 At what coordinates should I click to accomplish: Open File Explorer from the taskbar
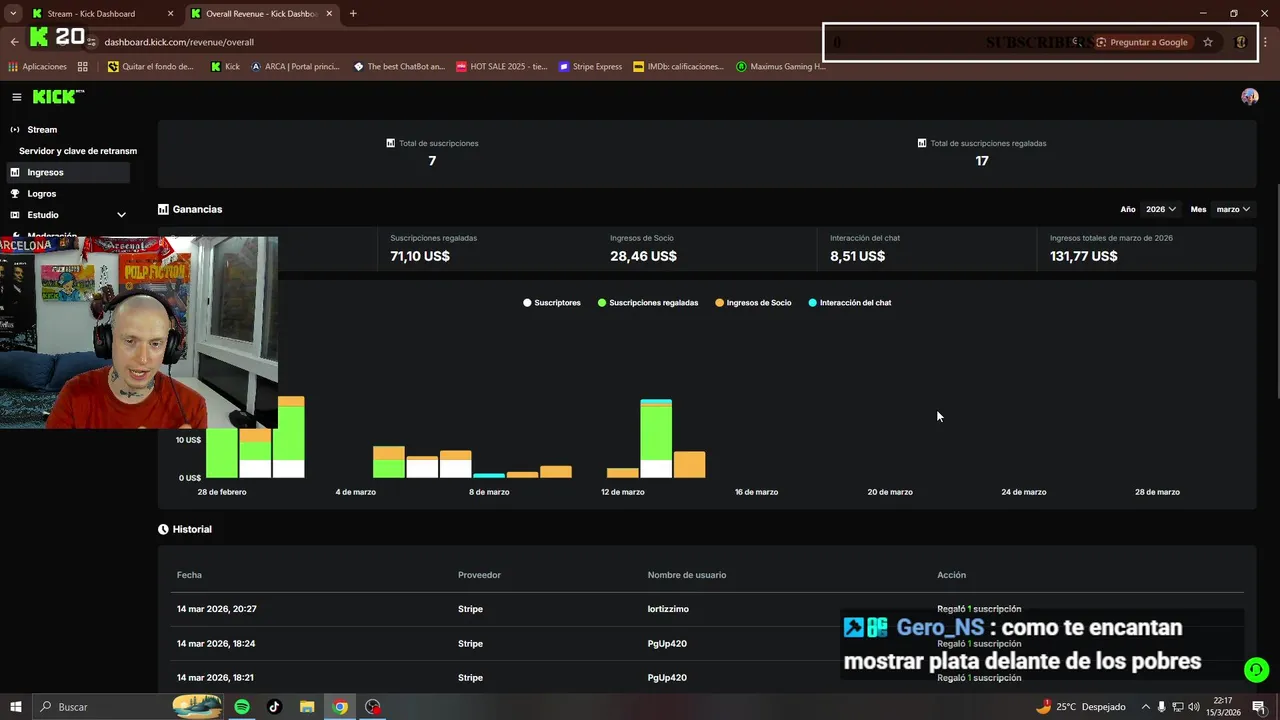point(307,707)
